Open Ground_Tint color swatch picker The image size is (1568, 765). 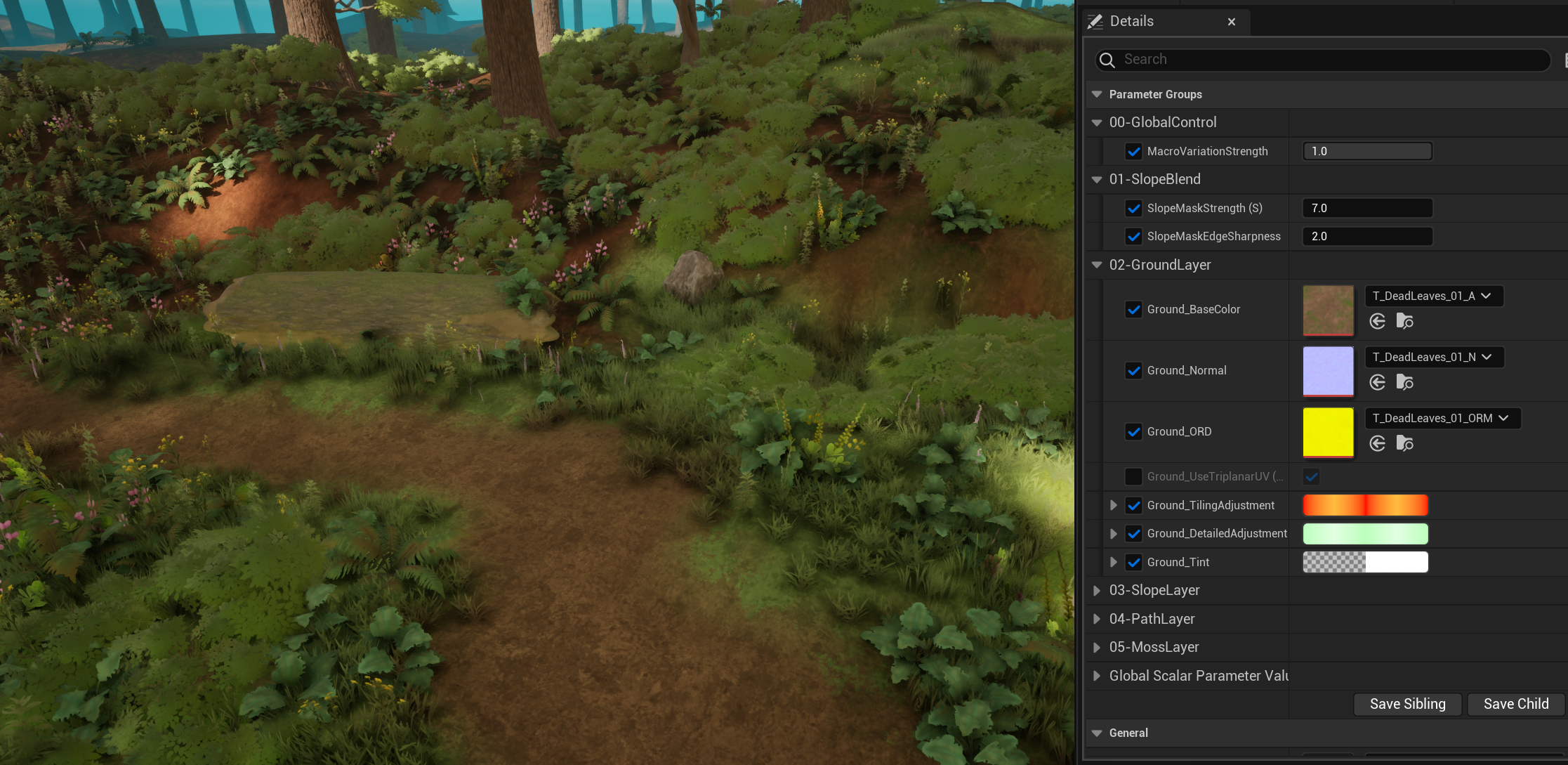pyautogui.click(x=1365, y=562)
